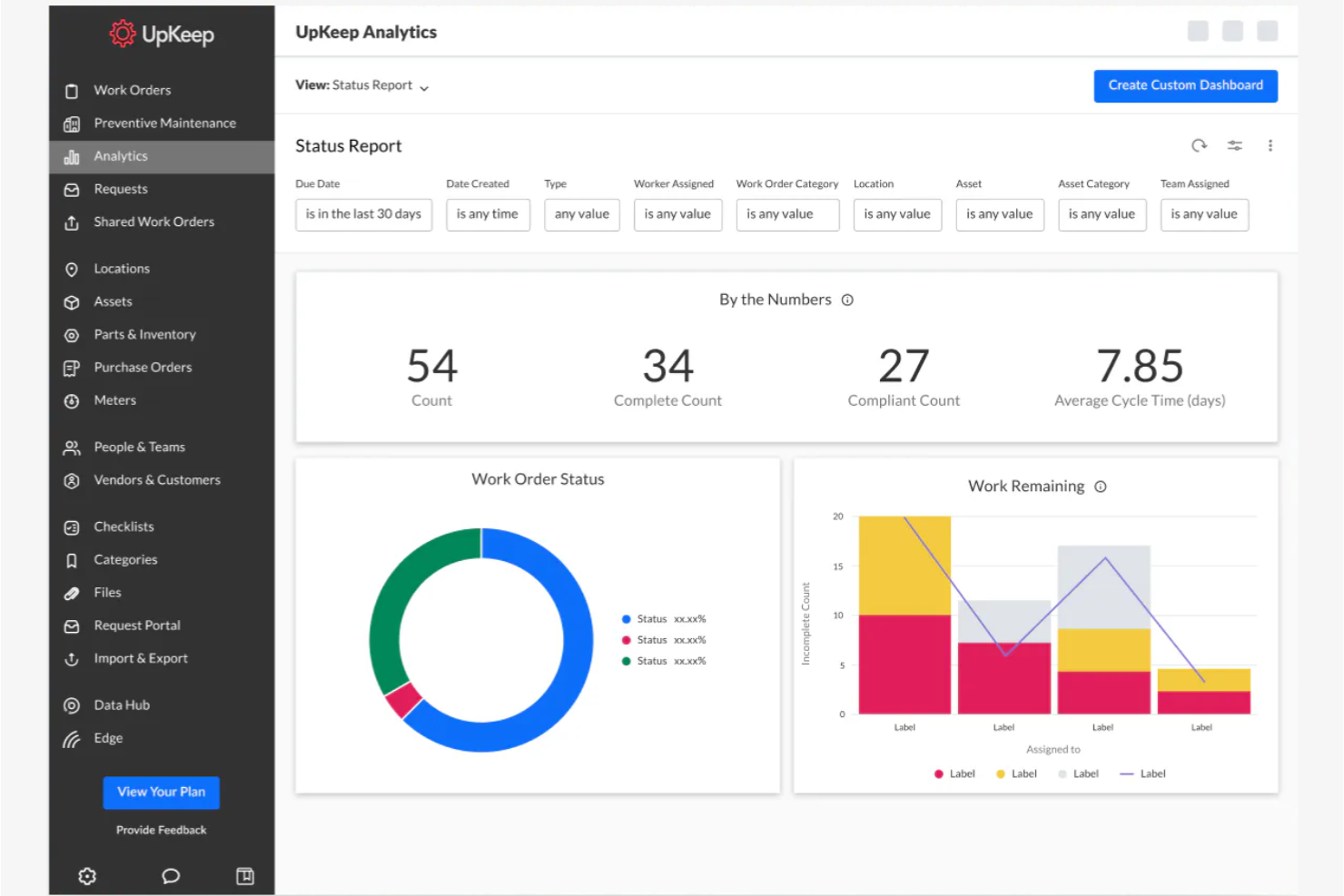This screenshot has height=896, width=1344.
Task: Click the Vendors & Customers icon
Action: pyautogui.click(x=72, y=480)
